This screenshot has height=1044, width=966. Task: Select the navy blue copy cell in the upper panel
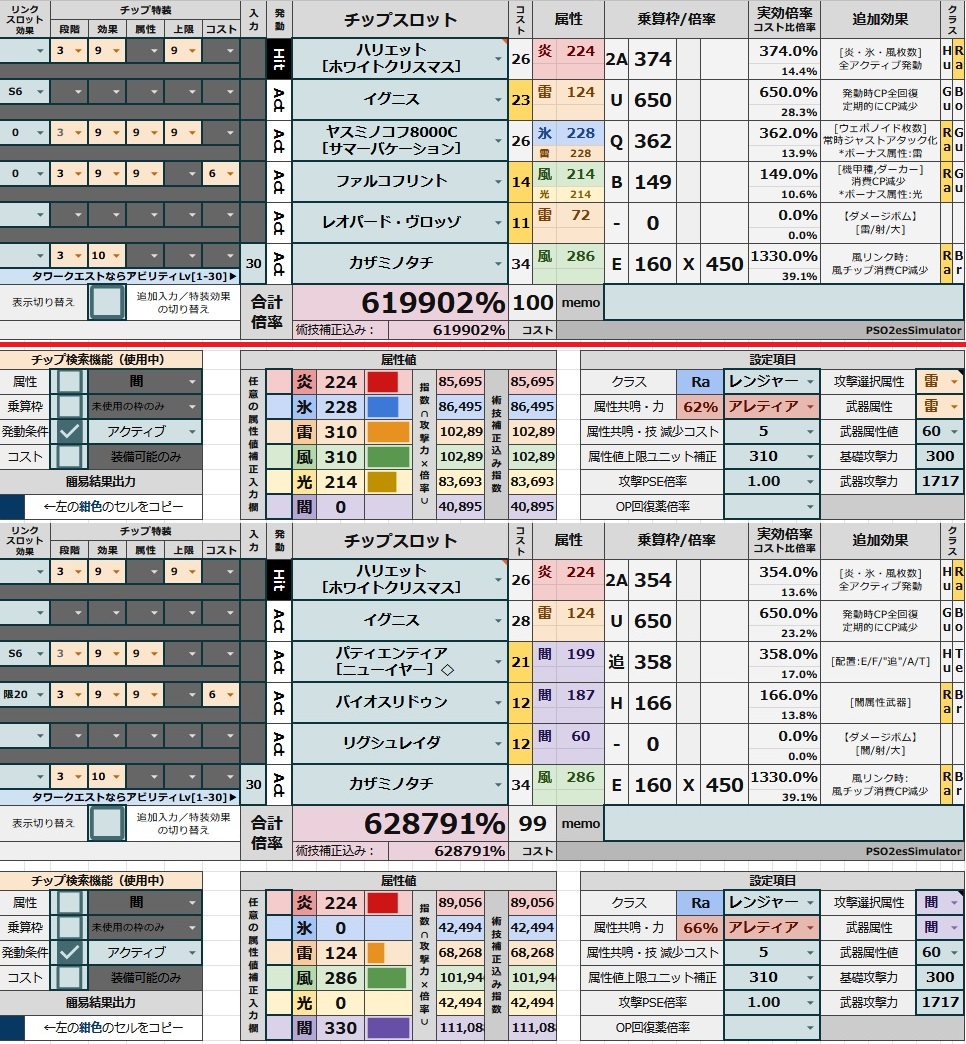pos(12,507)
